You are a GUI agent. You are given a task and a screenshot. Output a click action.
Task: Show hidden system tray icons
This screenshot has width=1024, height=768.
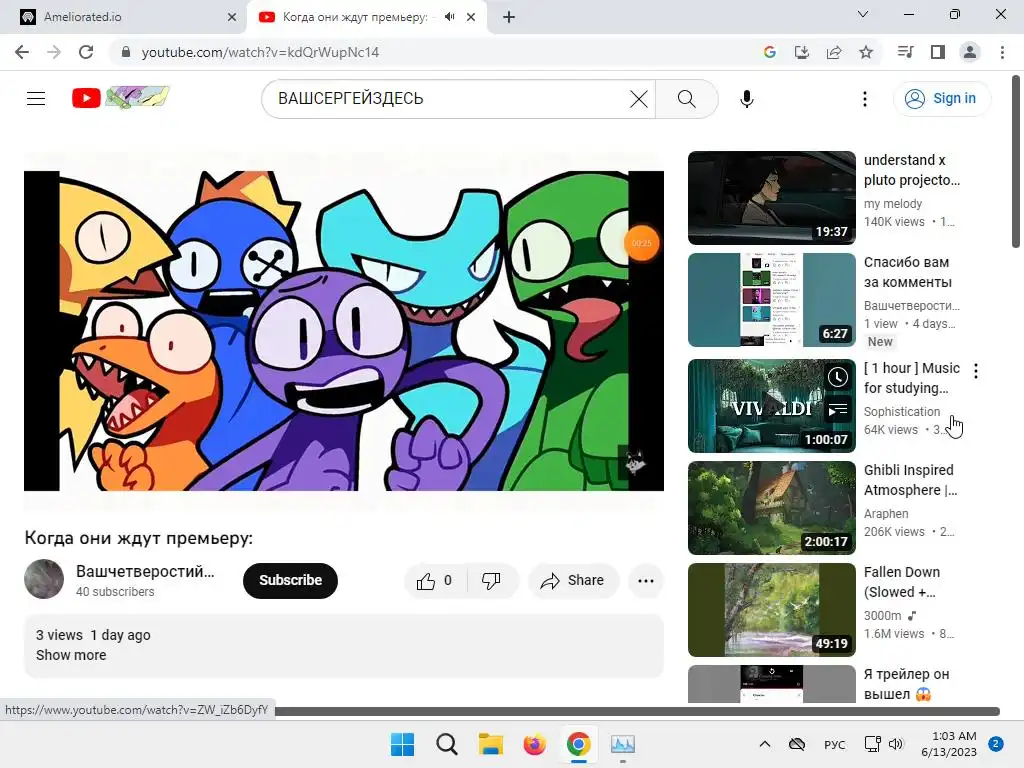pyautogui.click(x=765, y=744)
